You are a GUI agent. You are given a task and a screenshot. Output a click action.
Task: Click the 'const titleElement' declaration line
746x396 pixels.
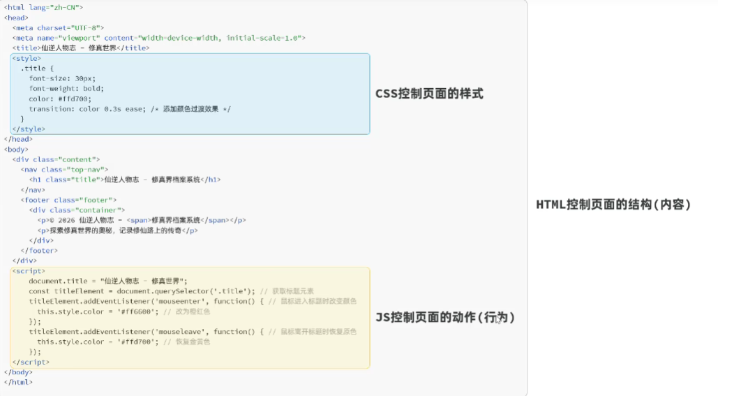pyautogui.click(x=171, y=291)
